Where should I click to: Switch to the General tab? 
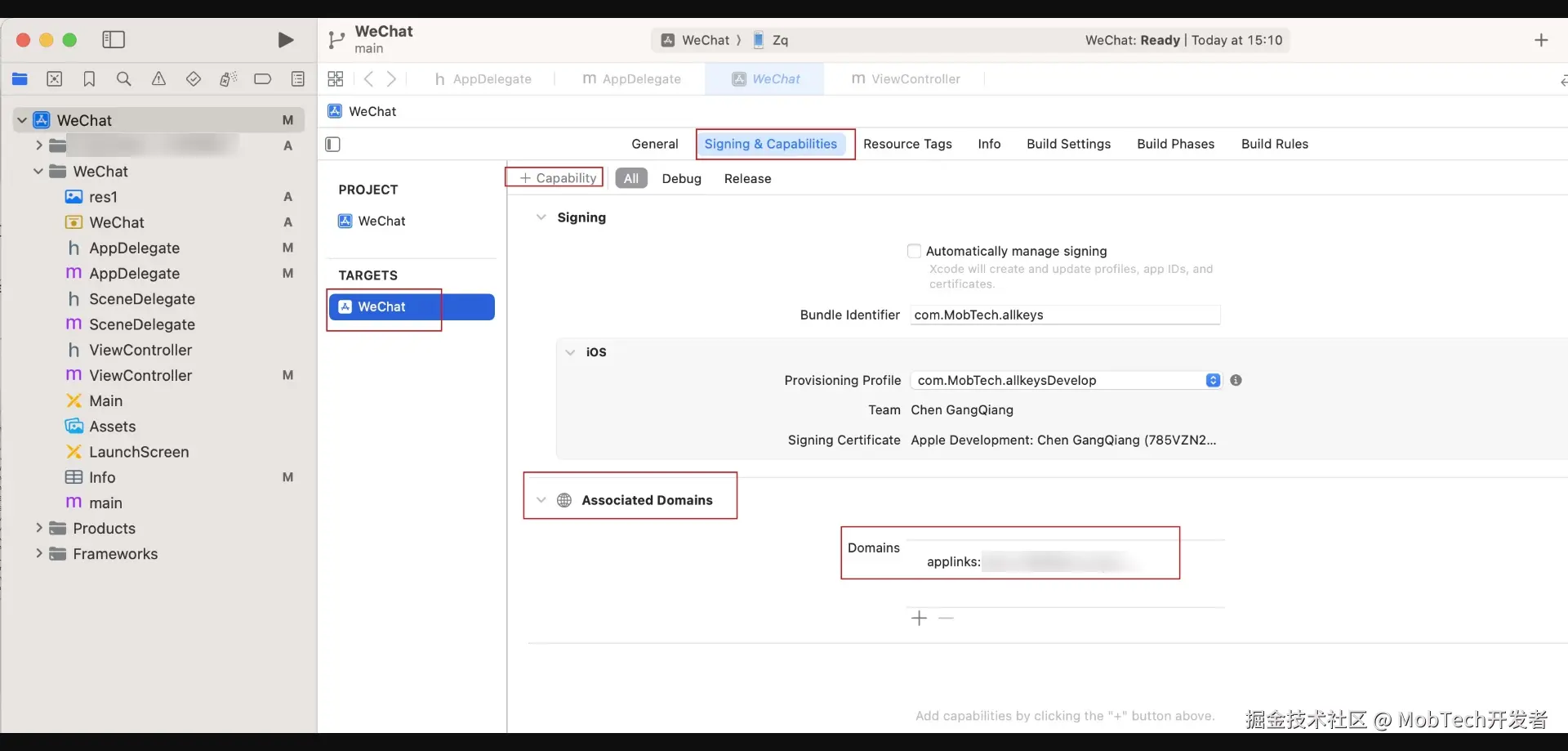(655, 144)
